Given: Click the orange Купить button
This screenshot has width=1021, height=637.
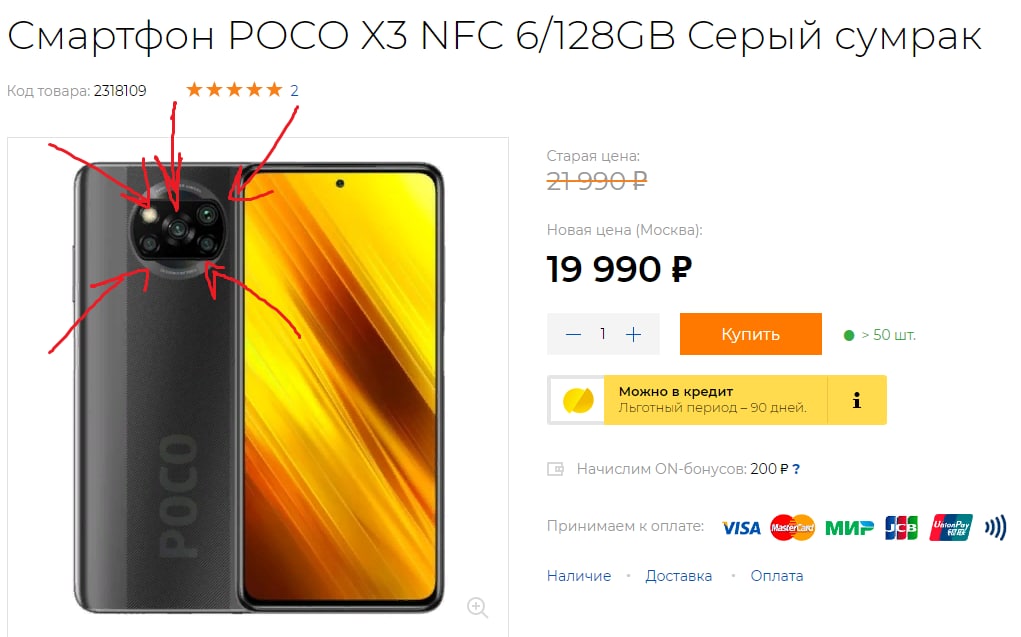Looking at the screenshot, I should coord(751,334).
